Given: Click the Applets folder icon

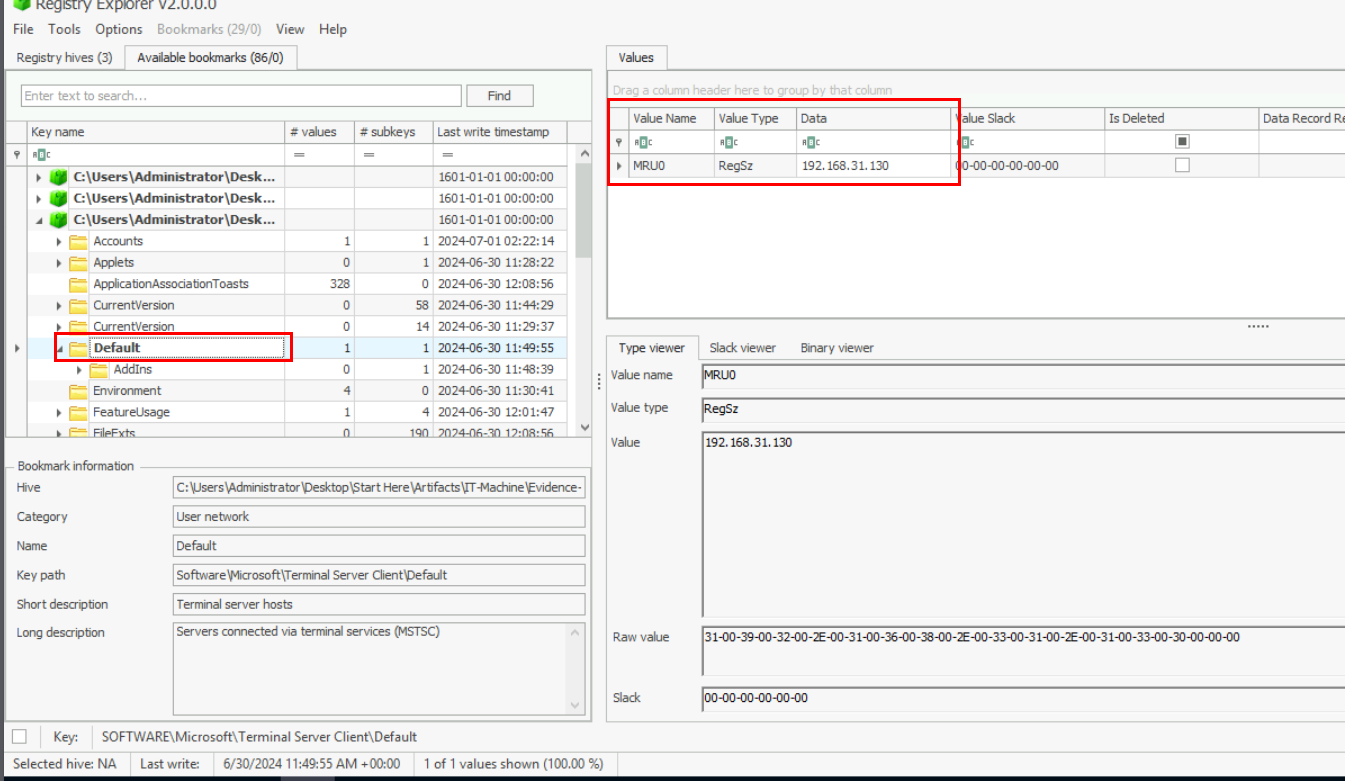Looking at the screenshot, I should click(x=78, y=262).
